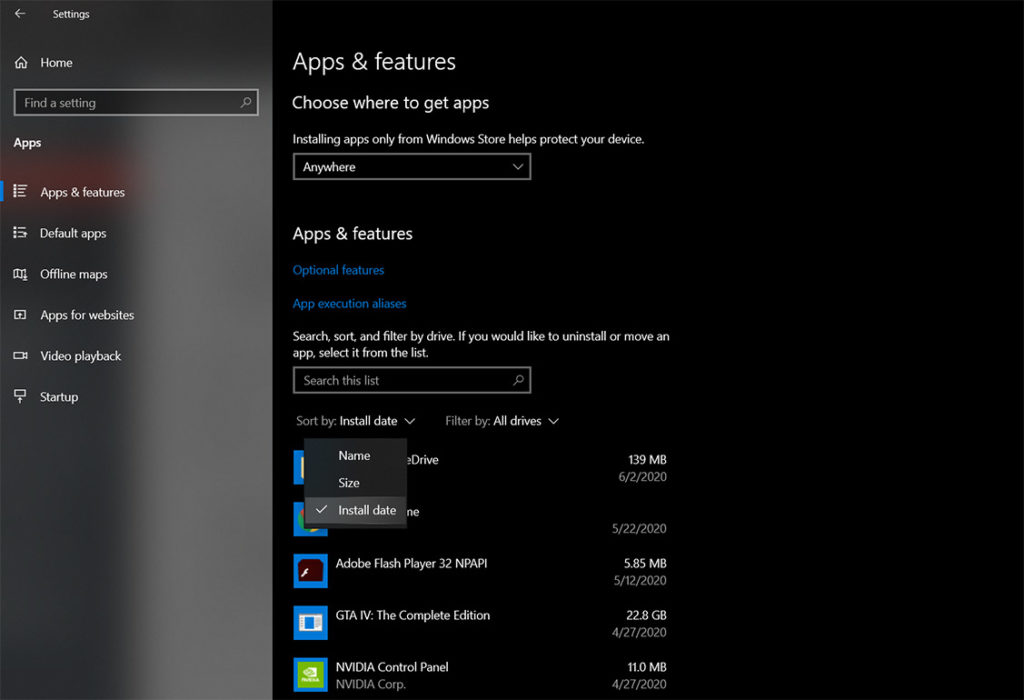Open the Optional features link
1024x700 pixels.
point(338,270)
